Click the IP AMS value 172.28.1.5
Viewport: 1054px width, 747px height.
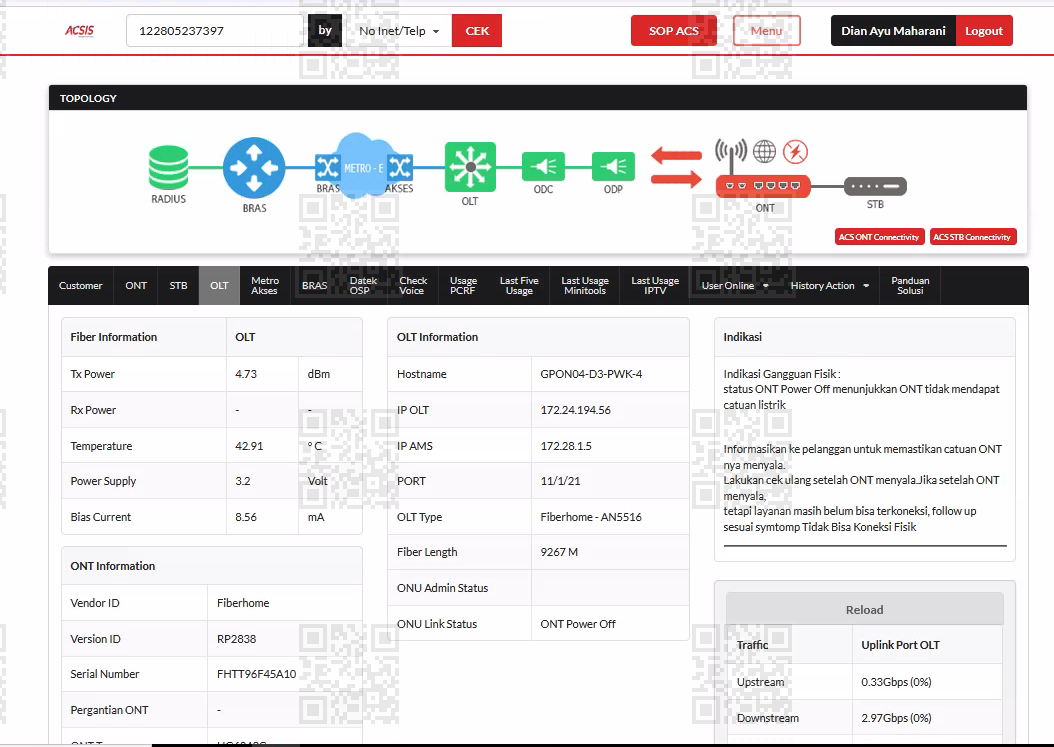tap(566, 446)
